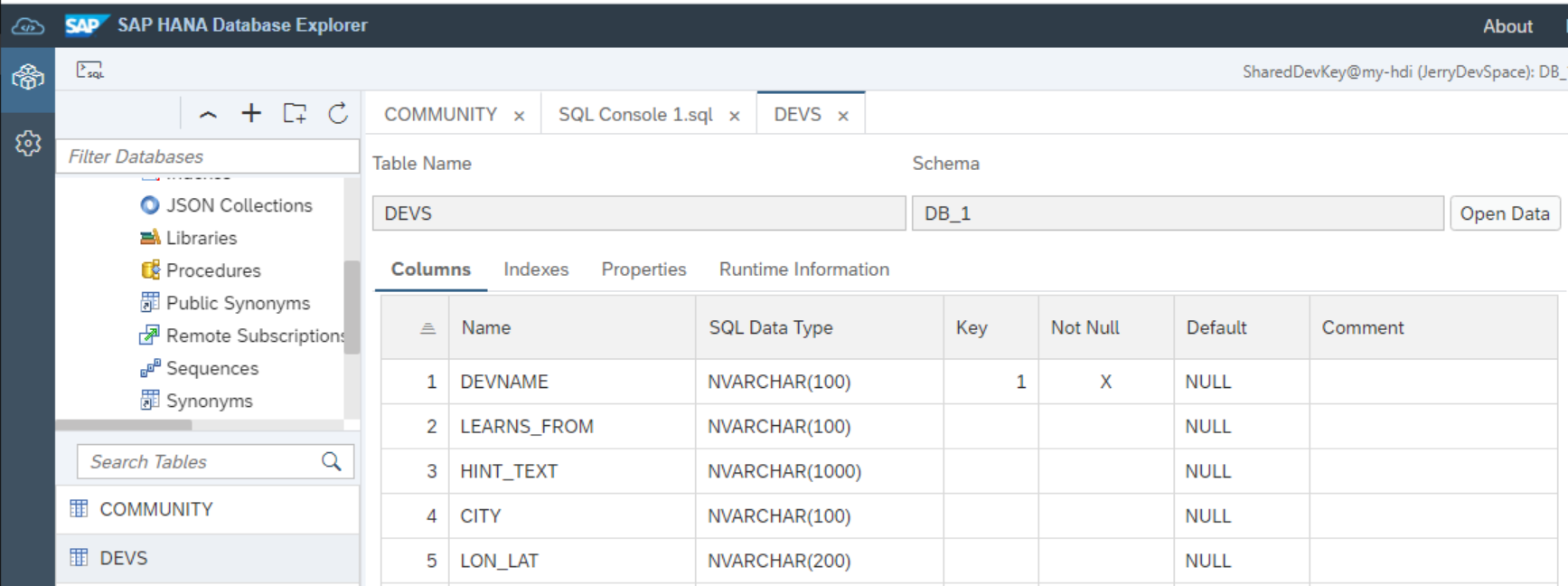Switch to the SQL Console 1.sql tab

[635, 115]
